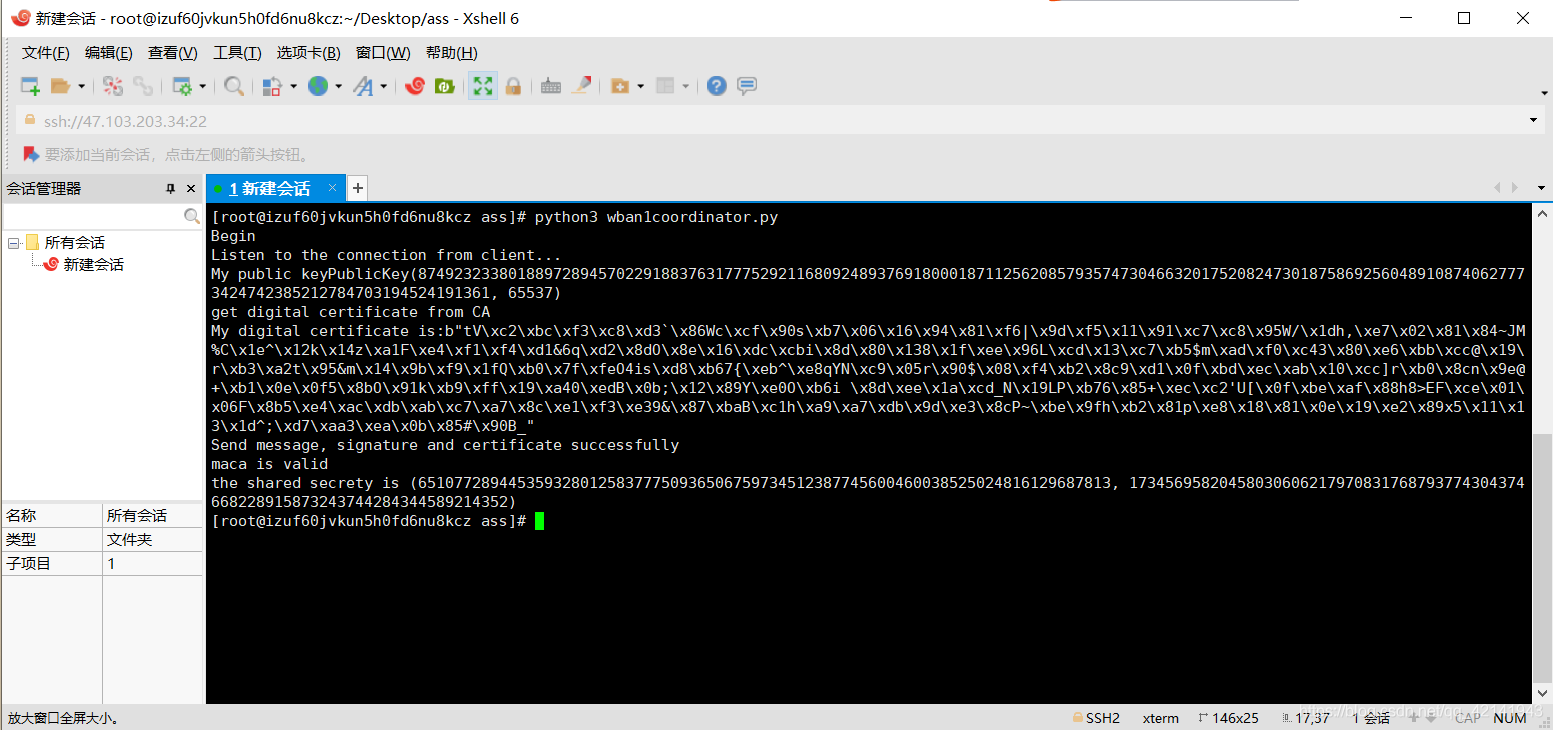This screenshot has width=1553, height=730.
Task: Open the session folder icon
Action: point(61,86)
